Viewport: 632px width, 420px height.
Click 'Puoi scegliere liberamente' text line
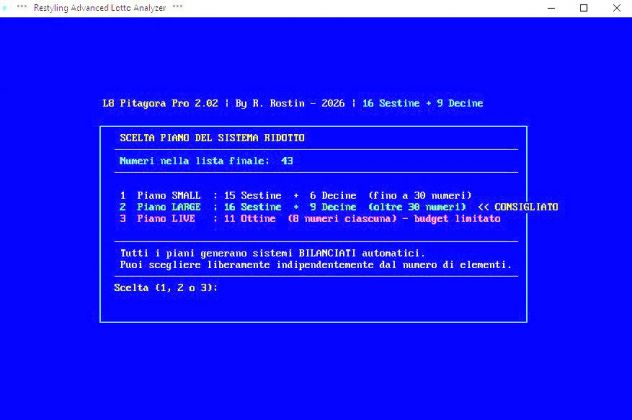coord(316,265)
